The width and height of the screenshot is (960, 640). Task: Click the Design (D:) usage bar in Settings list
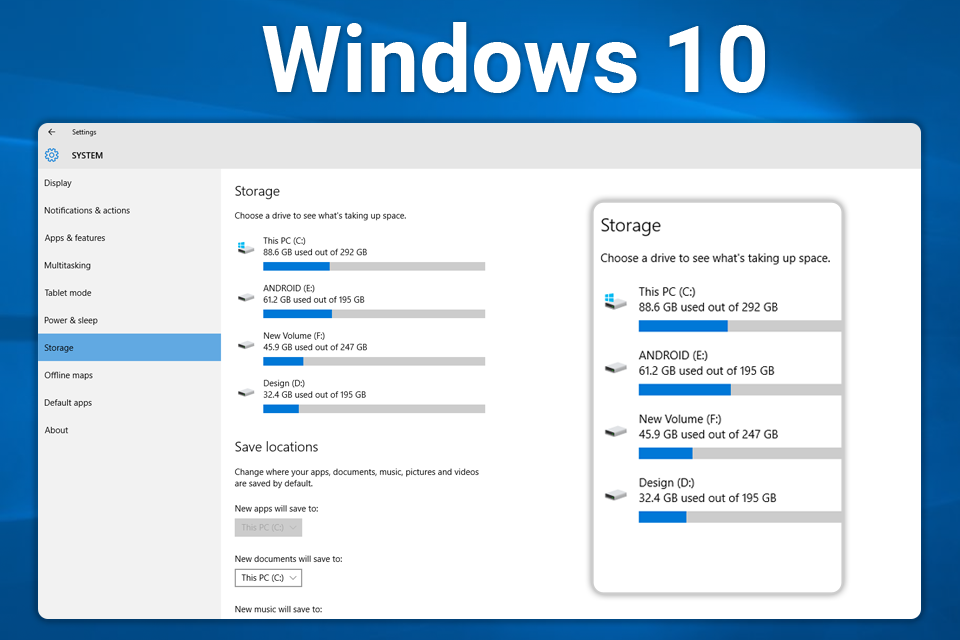pyautogui.click(x=374, y=408)
